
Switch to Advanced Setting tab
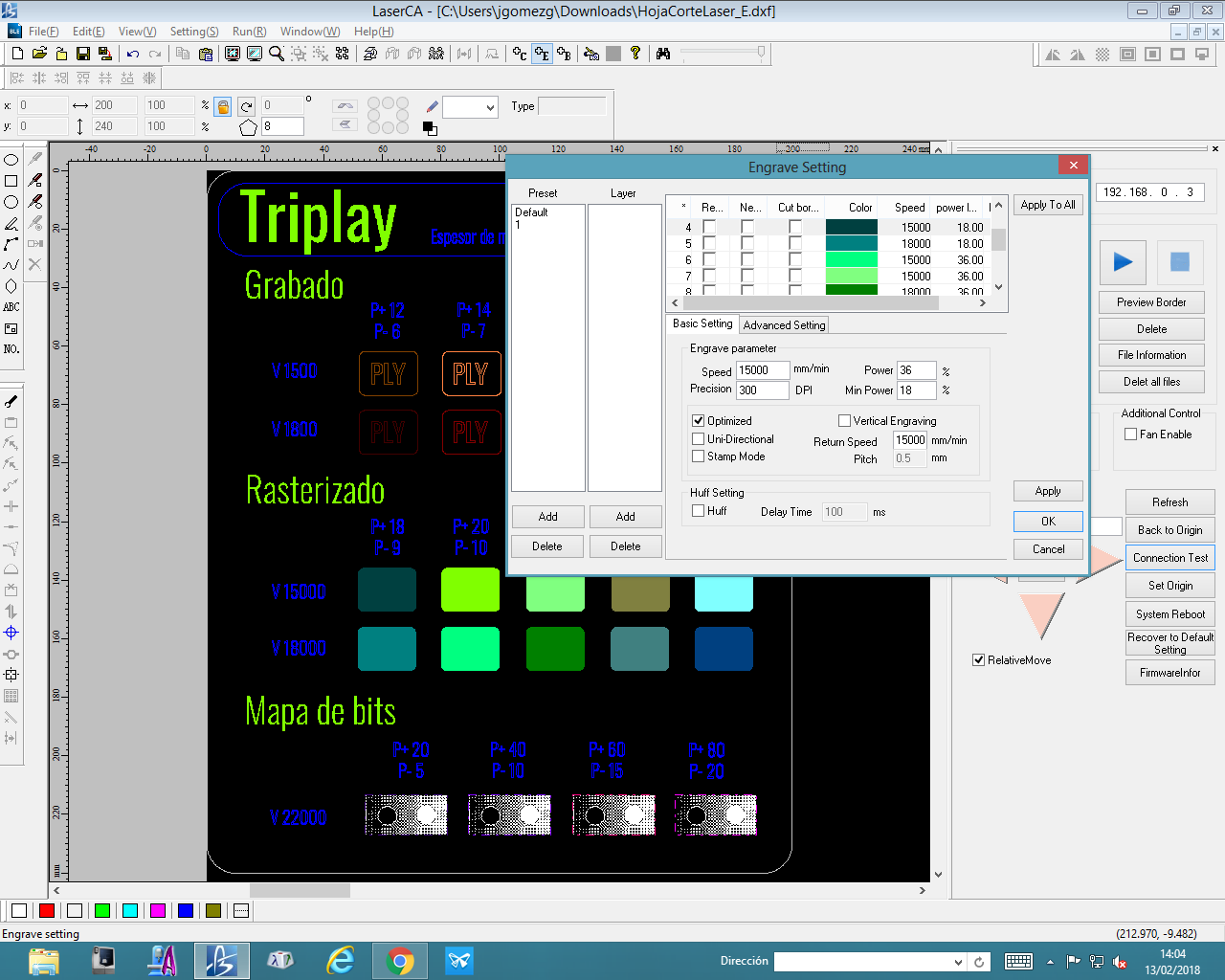point(784,325)
